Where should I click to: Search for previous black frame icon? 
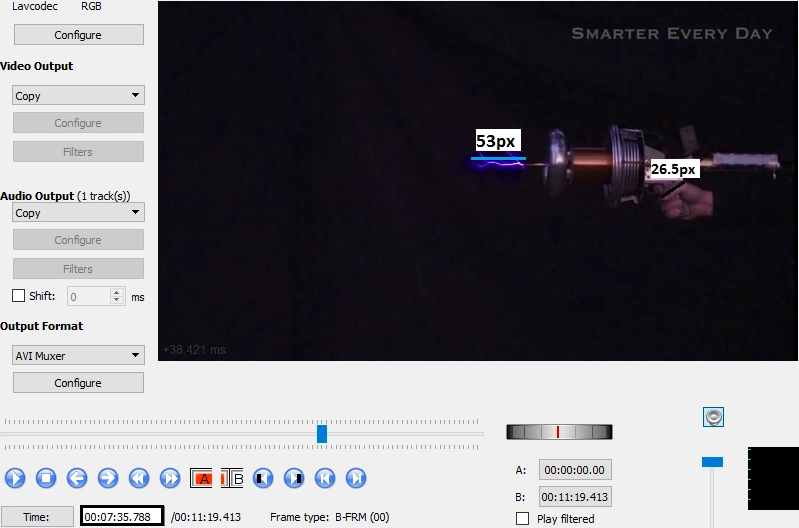coord(263,478)
